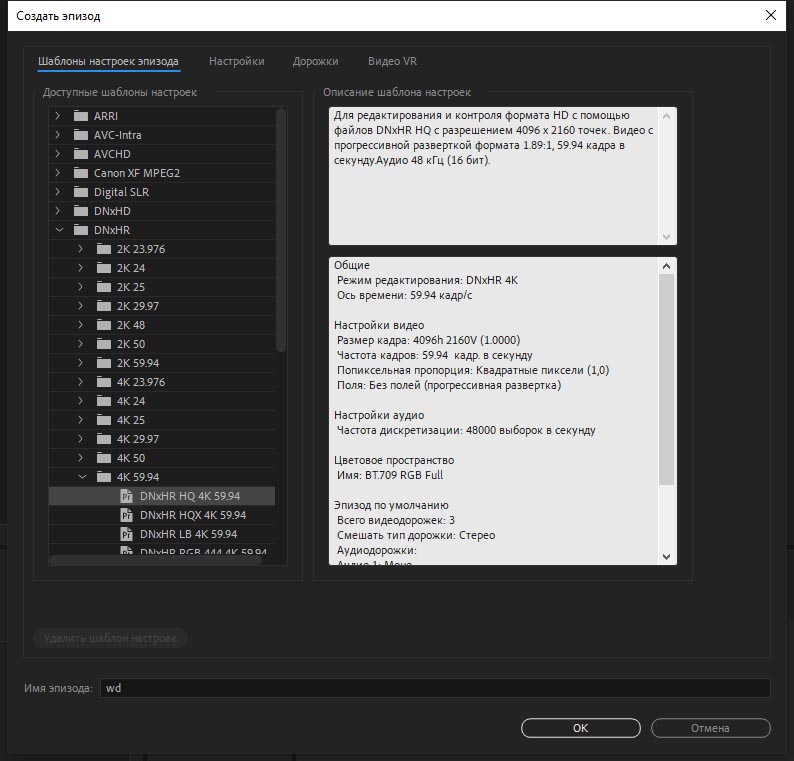Select the DNxHR HQX 4K 59.94 preset icon
The image size is (794, 761).
(x=126, y=515)
